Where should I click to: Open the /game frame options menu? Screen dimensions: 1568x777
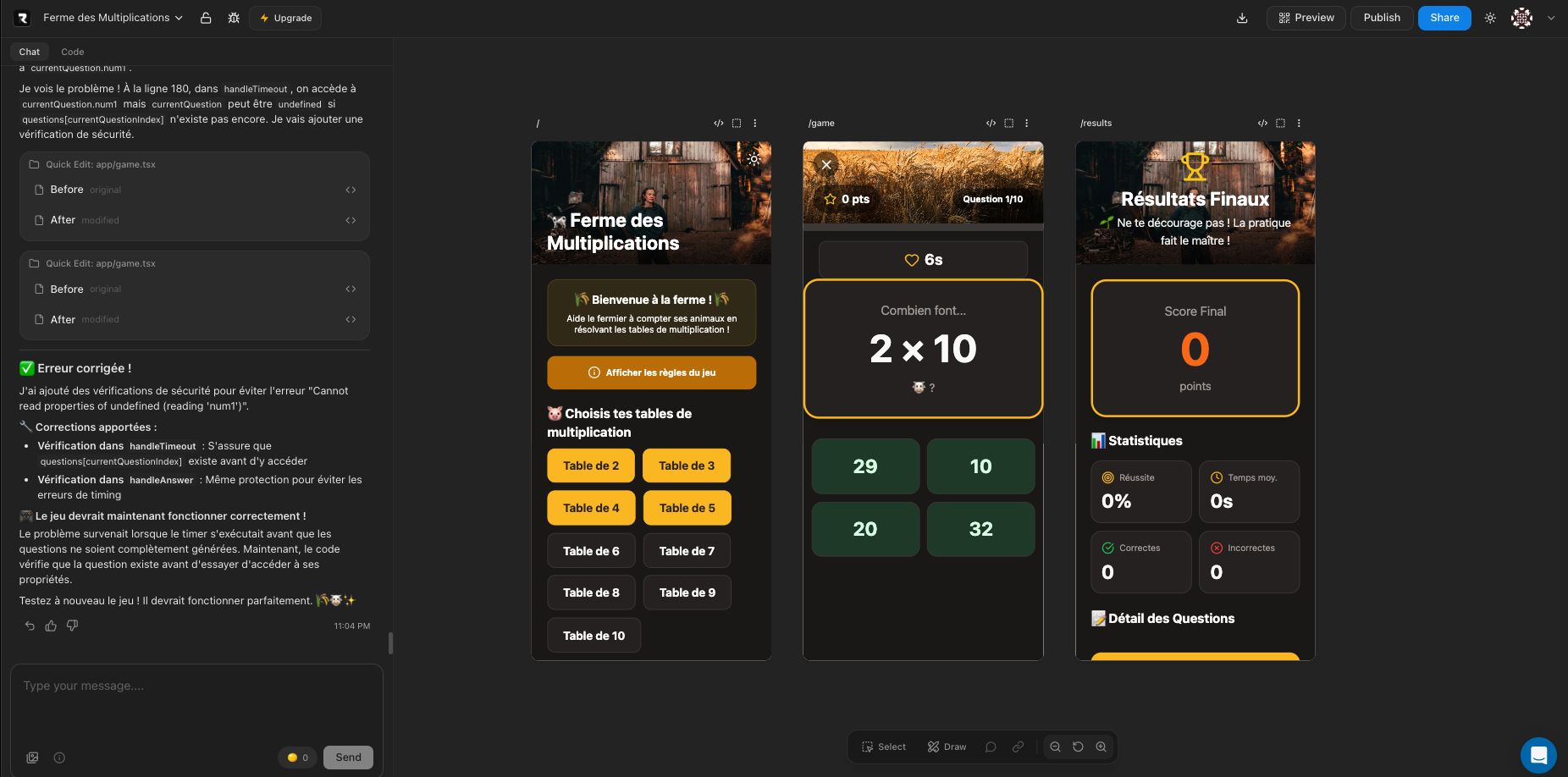click(1027, 123)
